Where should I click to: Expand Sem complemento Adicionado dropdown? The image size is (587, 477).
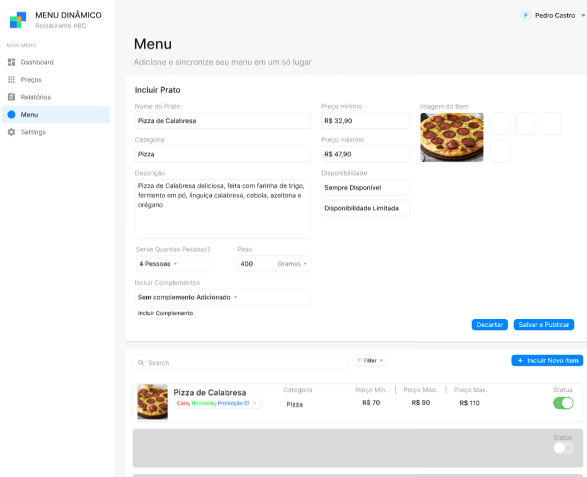coord(222,297)
